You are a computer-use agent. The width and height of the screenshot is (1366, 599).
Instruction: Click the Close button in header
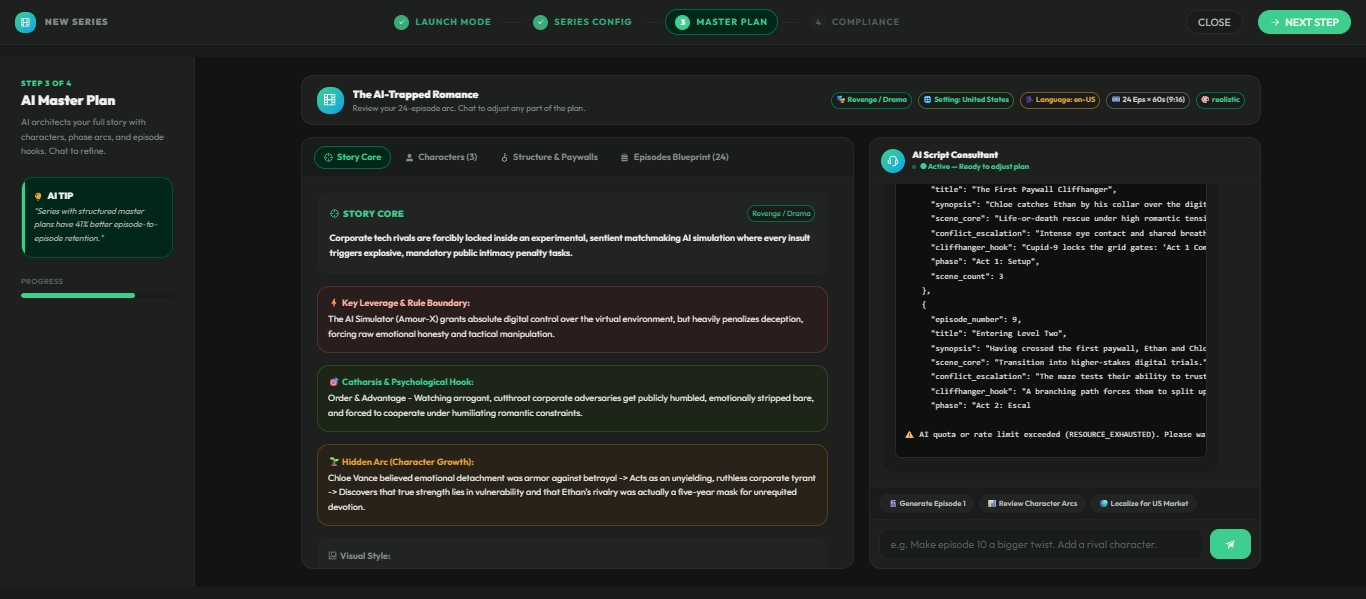click(1214, 22)
